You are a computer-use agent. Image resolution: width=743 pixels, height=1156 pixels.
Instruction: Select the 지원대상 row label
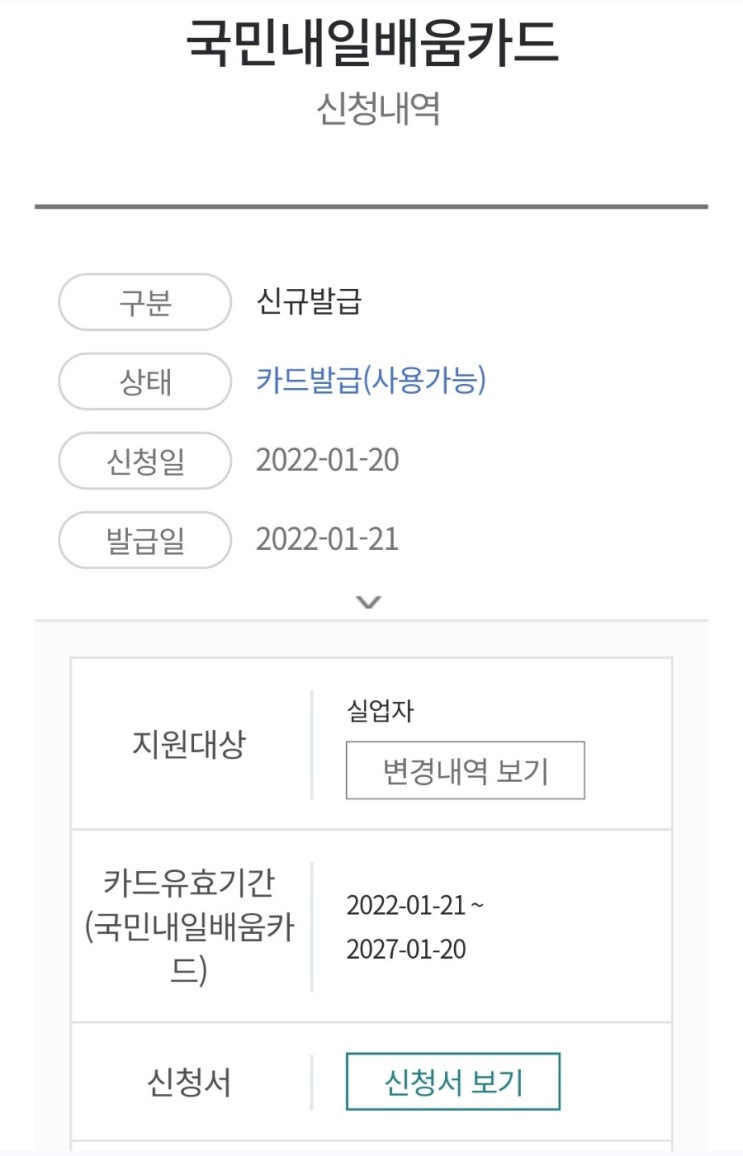coord(188,745)
